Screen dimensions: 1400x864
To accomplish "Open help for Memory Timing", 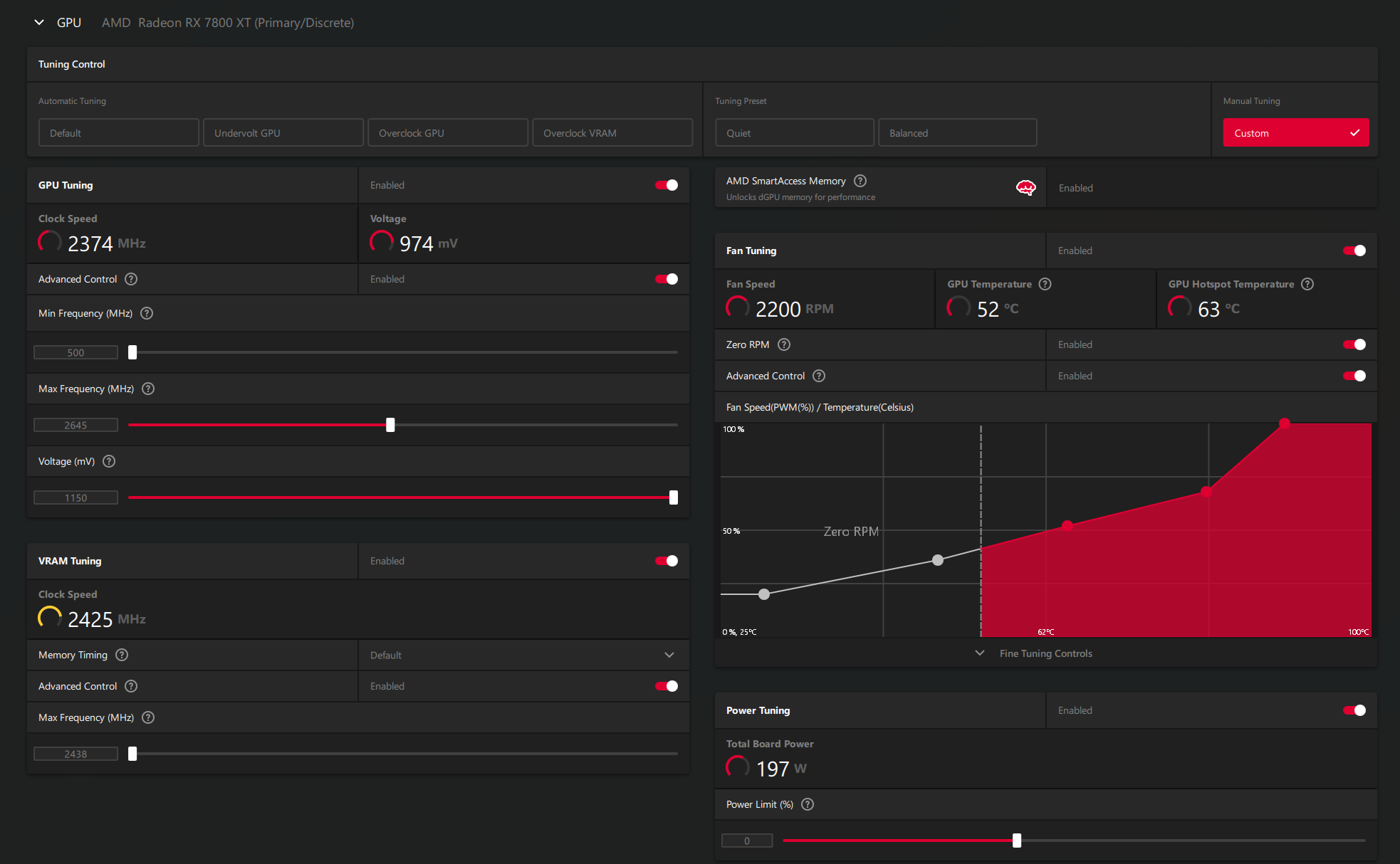I will [122, 655].
